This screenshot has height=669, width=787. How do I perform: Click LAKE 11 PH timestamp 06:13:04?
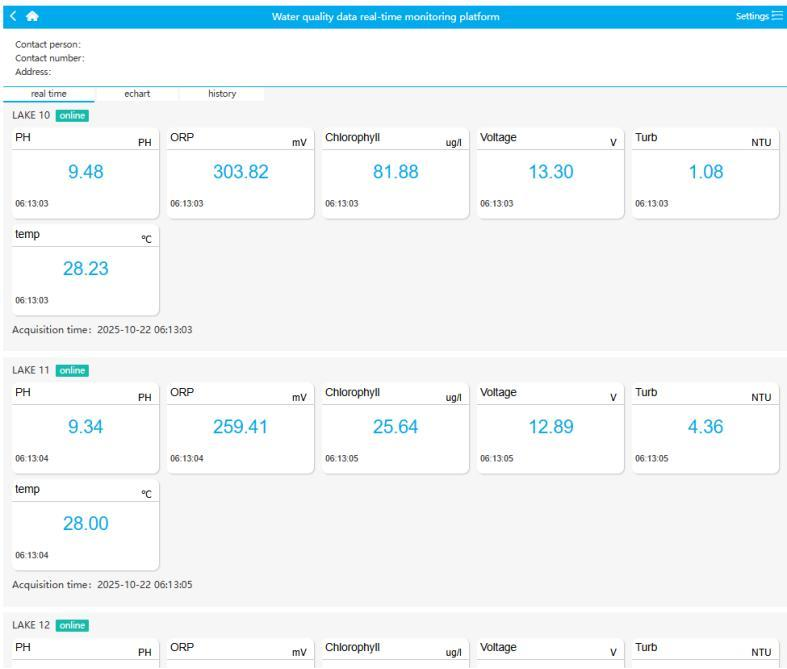pyautogui.click(x=32, y=458)
